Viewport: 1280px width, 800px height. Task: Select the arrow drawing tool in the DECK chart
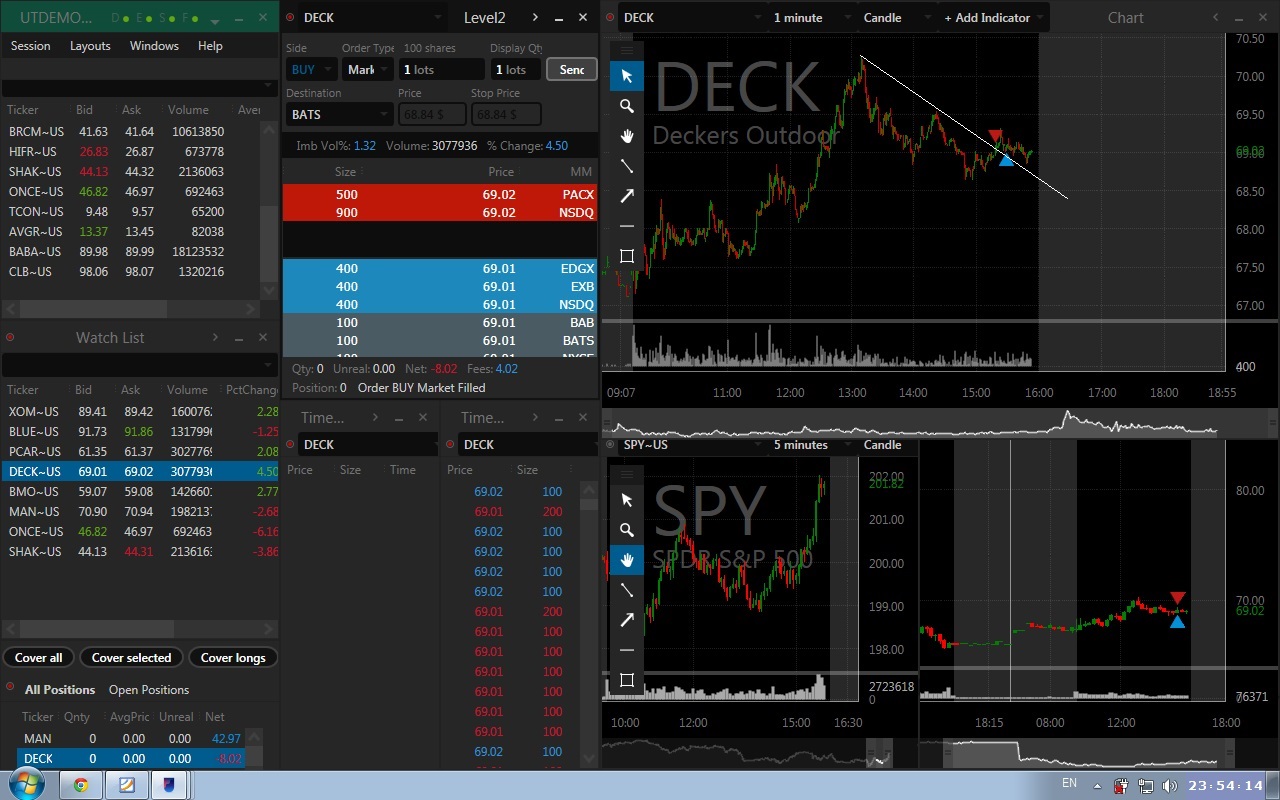627,196
